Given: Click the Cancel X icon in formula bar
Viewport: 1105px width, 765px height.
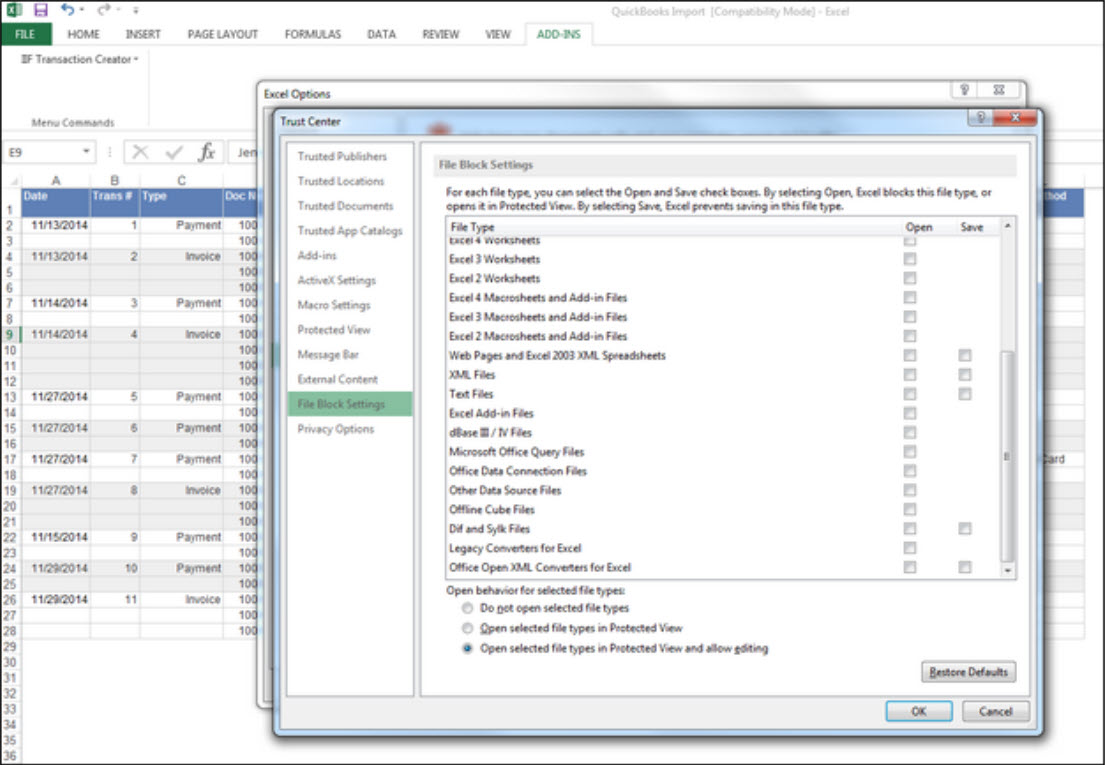Looking at the screenshot, I should click(x=140, y=151).
